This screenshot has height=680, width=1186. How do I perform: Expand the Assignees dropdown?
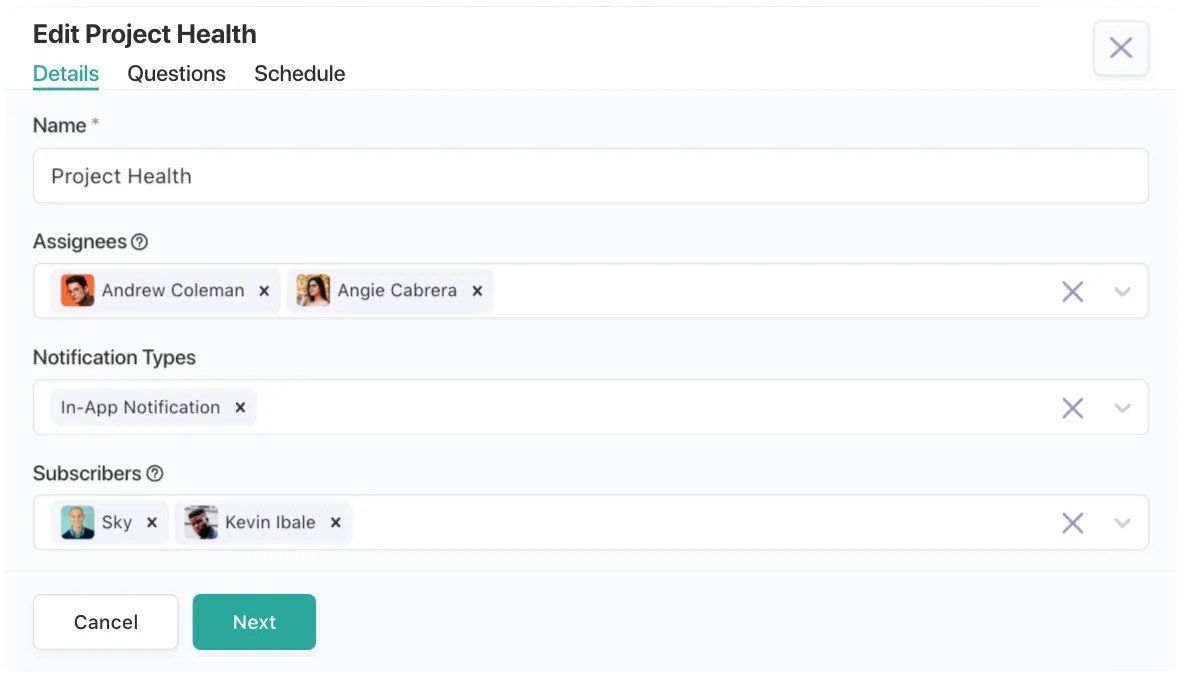point(1123,291)
